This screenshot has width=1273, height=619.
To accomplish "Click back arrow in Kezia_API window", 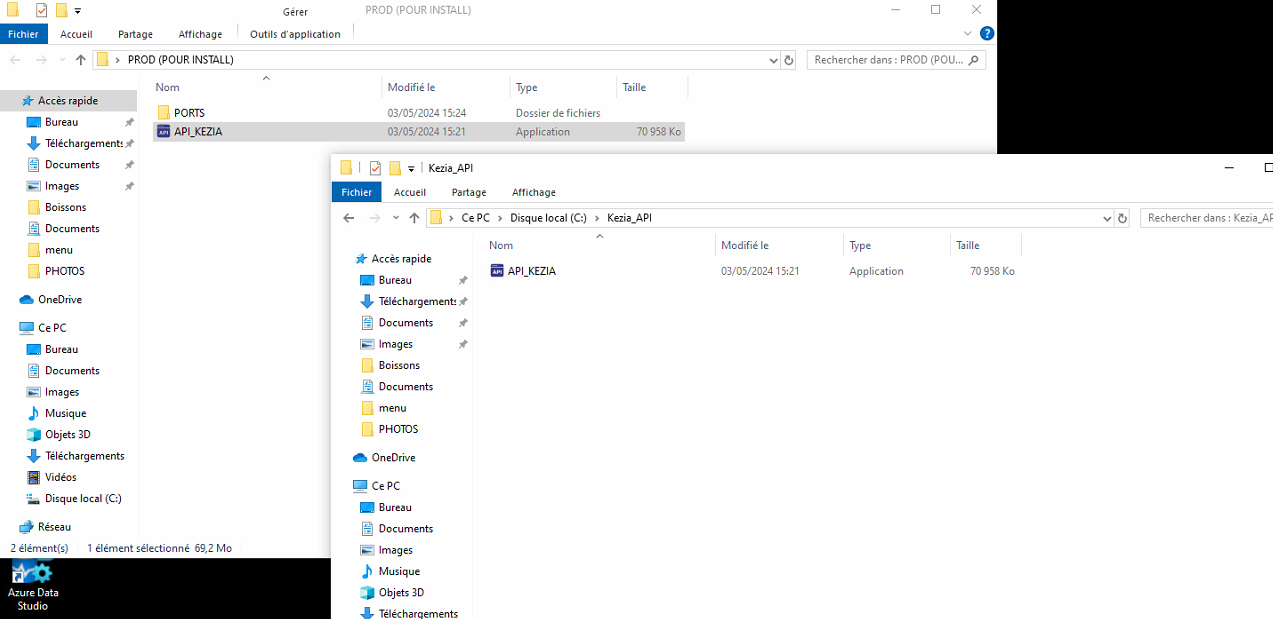I will tap(348, 218).
